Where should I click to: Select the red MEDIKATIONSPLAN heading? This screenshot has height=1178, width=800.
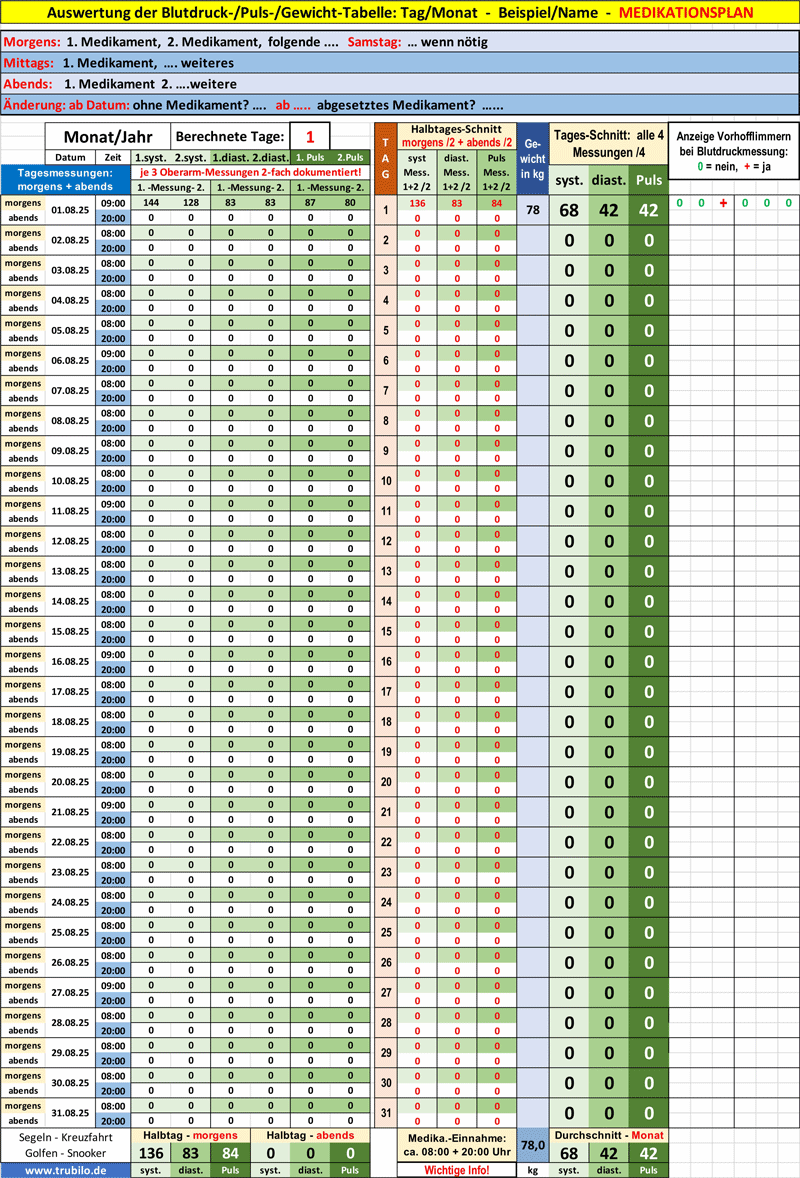[x=686, y=12]
